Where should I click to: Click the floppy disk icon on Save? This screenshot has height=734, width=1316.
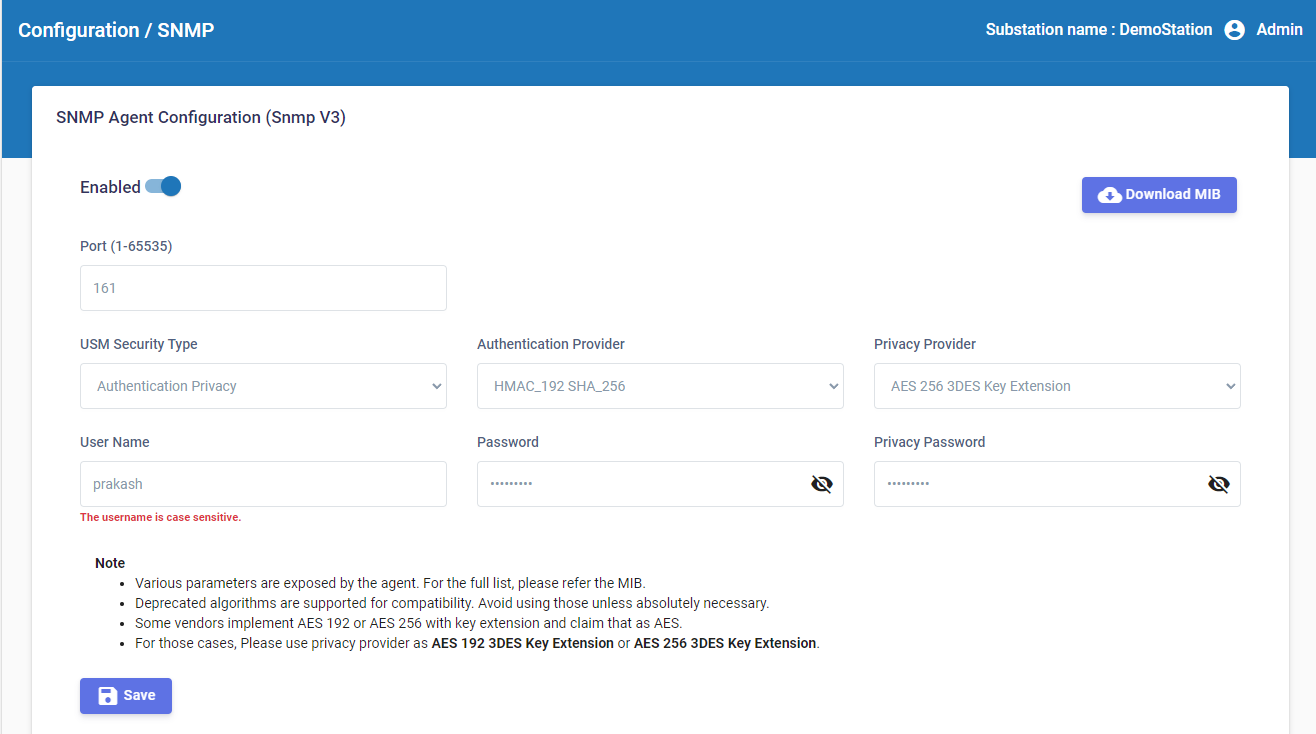point(108,696)
